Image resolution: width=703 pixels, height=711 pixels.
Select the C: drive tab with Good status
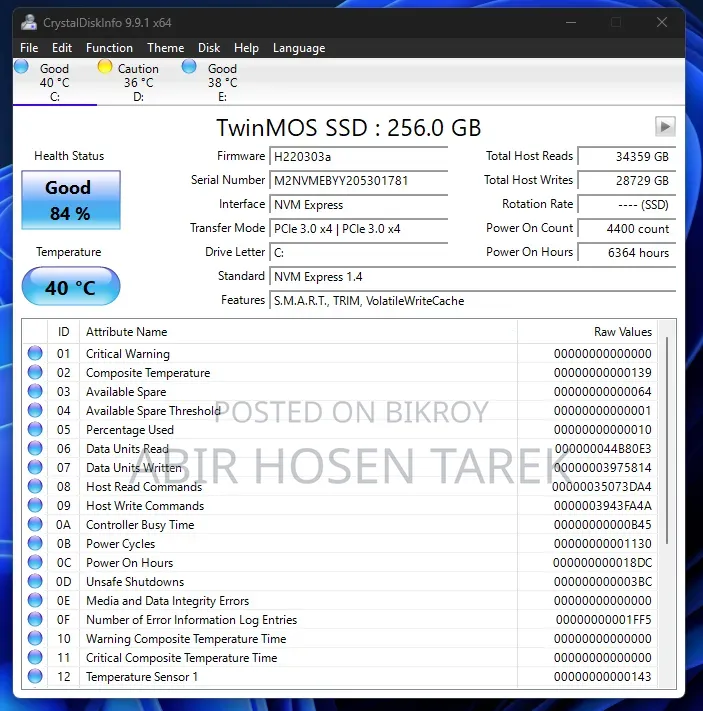coord(54,82)
